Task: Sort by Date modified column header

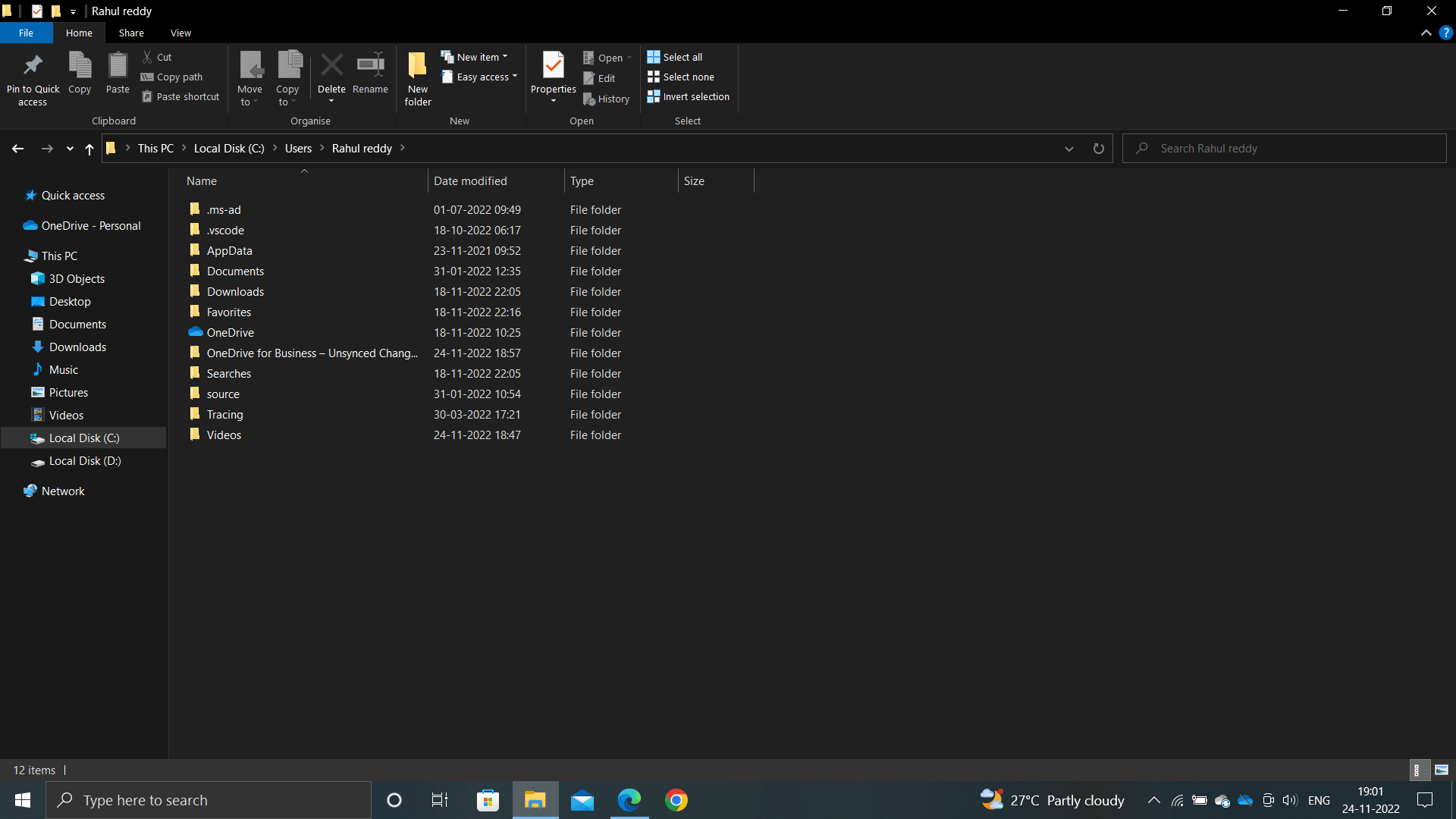Action: (x=496, y=181)
